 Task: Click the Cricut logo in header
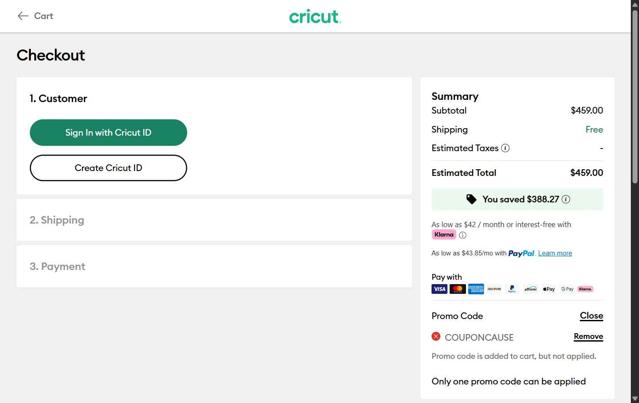(315, 16)
